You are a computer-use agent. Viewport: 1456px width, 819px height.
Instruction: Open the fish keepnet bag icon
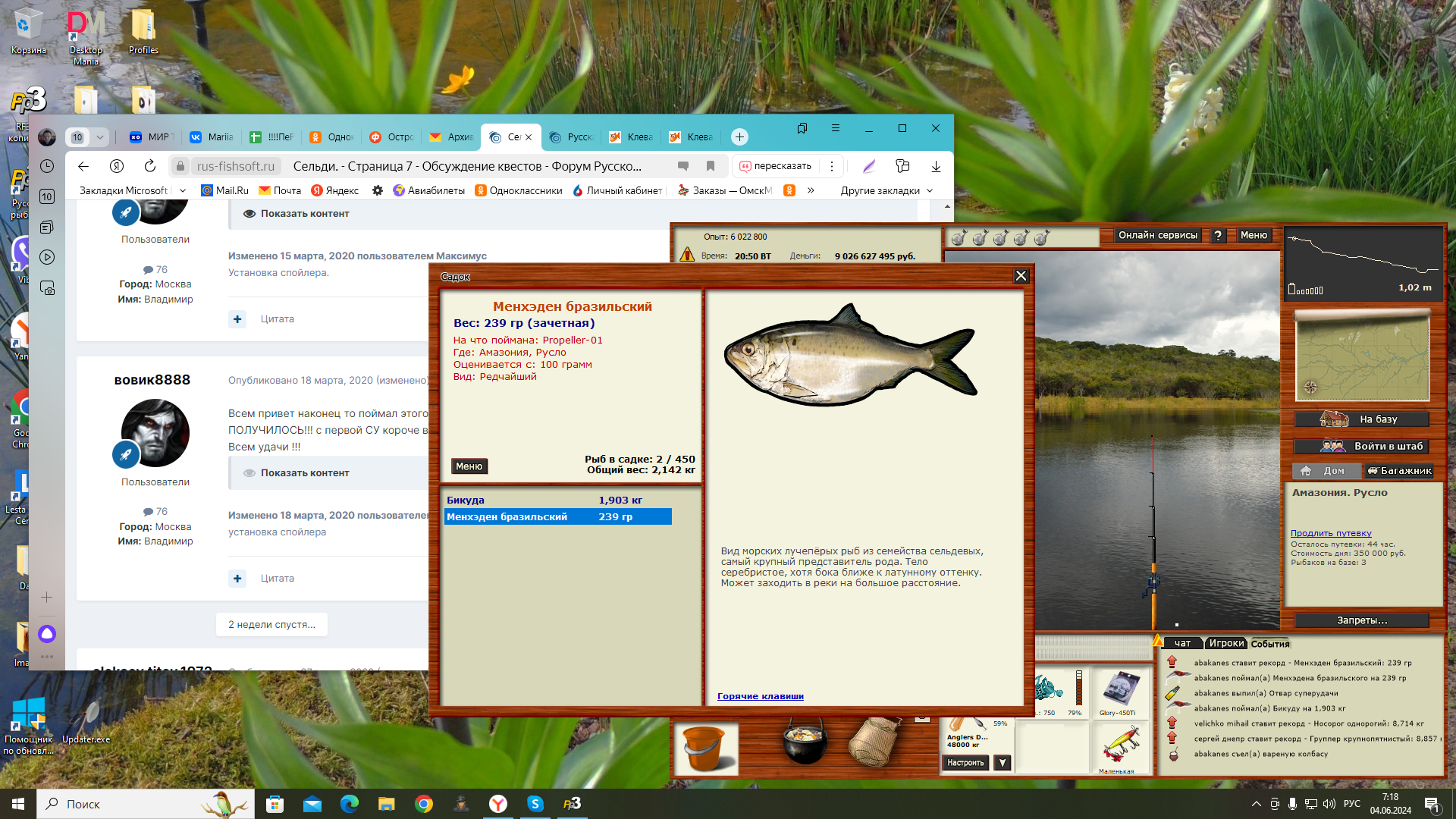point(874,741)
